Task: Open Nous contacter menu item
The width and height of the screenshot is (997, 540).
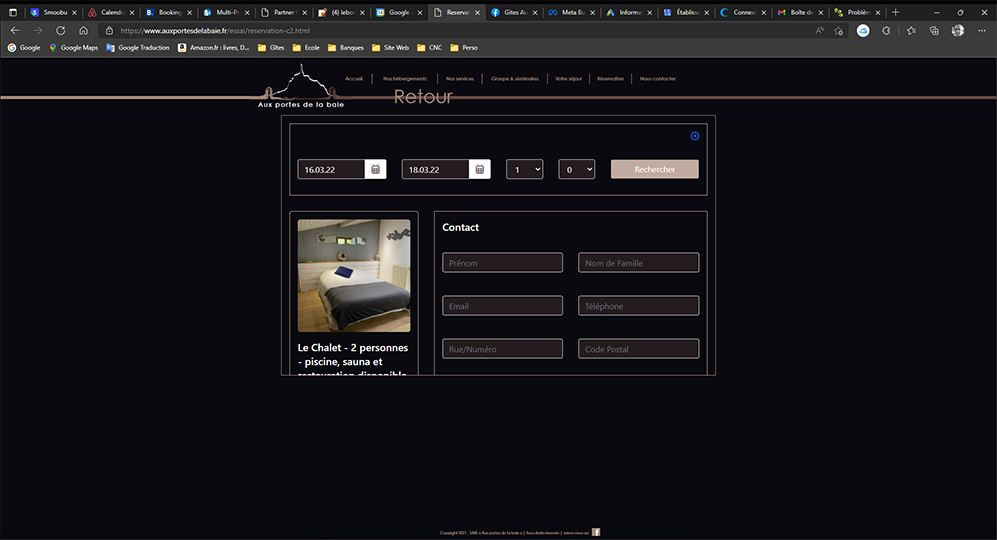Action: point(657,79)
